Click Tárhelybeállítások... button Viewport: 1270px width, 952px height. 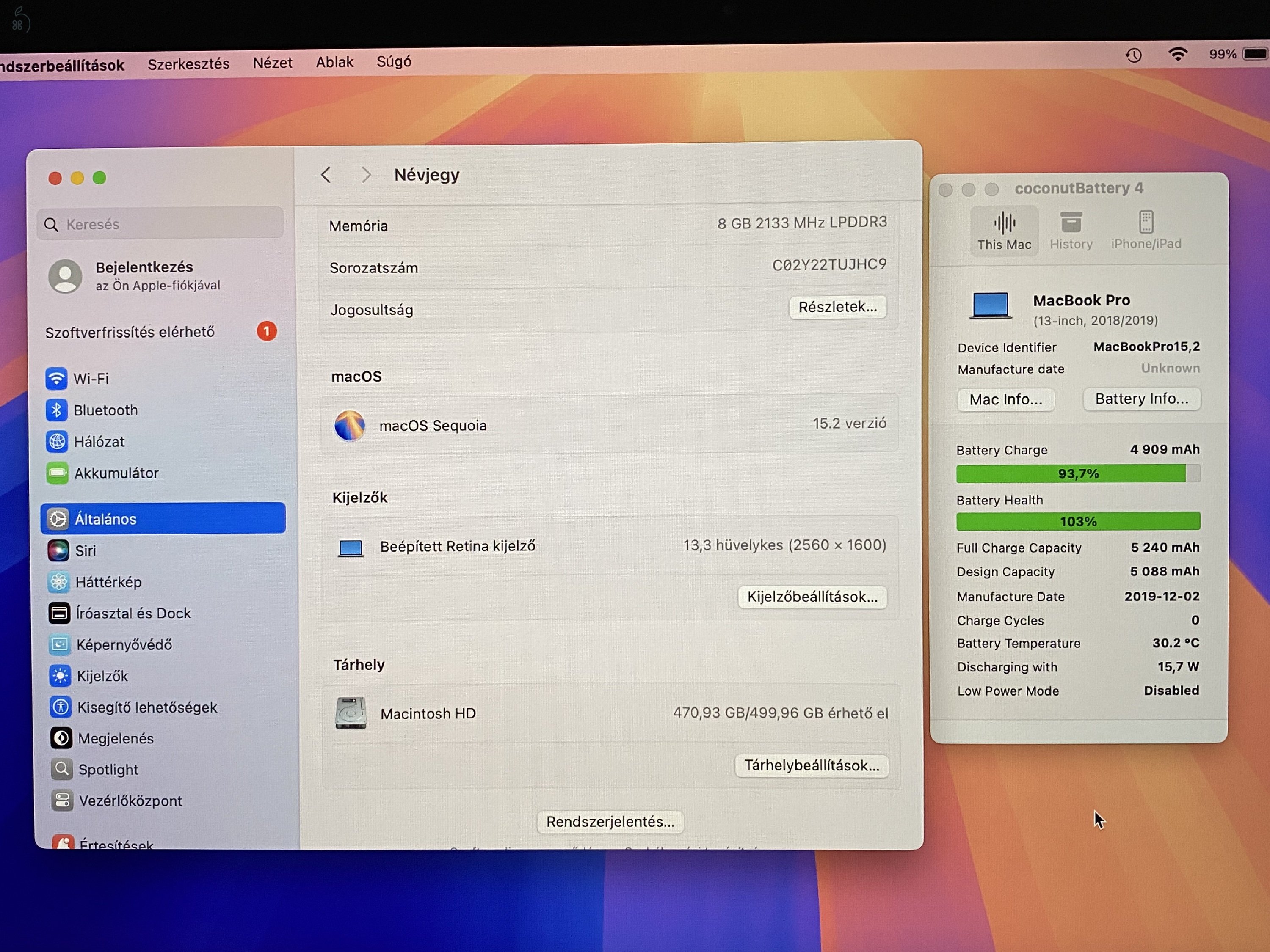pyautogui.click(x=812, y=765)
